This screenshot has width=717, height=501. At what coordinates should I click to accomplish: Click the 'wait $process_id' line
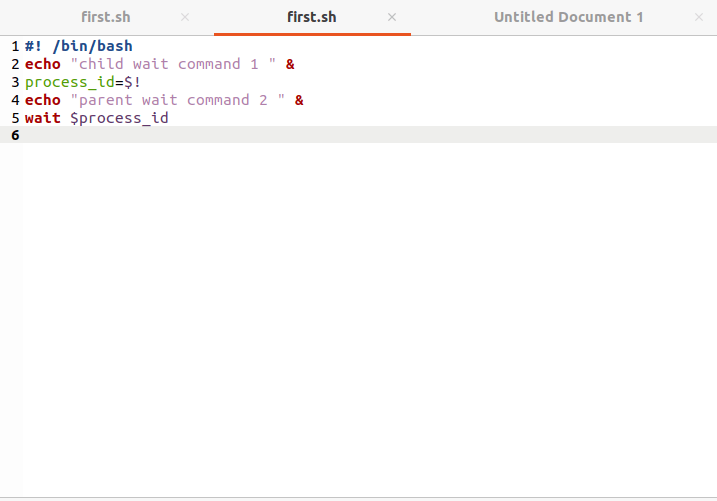(96, 118)
